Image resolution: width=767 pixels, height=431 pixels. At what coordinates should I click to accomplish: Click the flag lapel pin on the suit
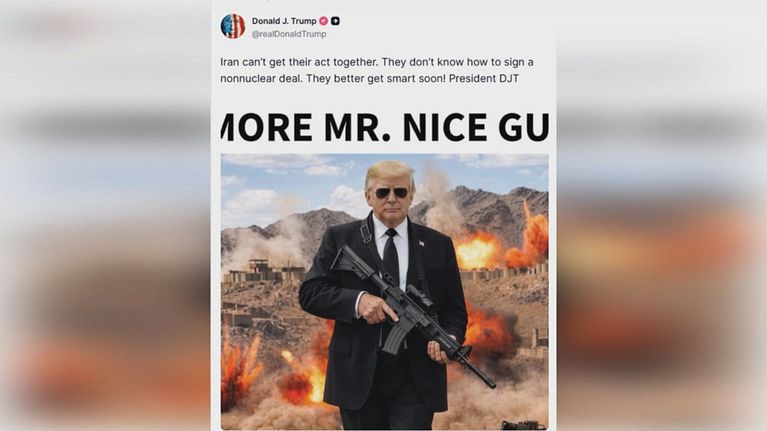tap(421, 243)
